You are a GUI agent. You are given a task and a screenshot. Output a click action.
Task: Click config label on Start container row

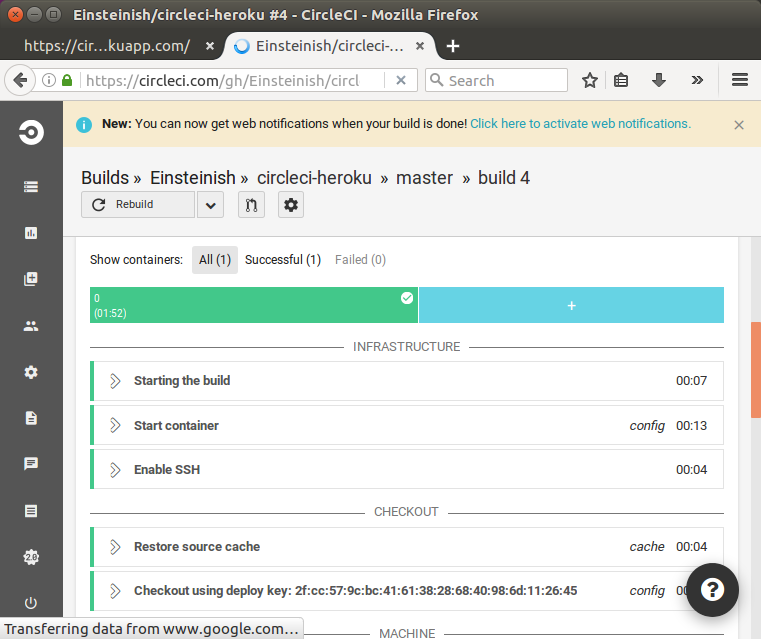[647, 426]
